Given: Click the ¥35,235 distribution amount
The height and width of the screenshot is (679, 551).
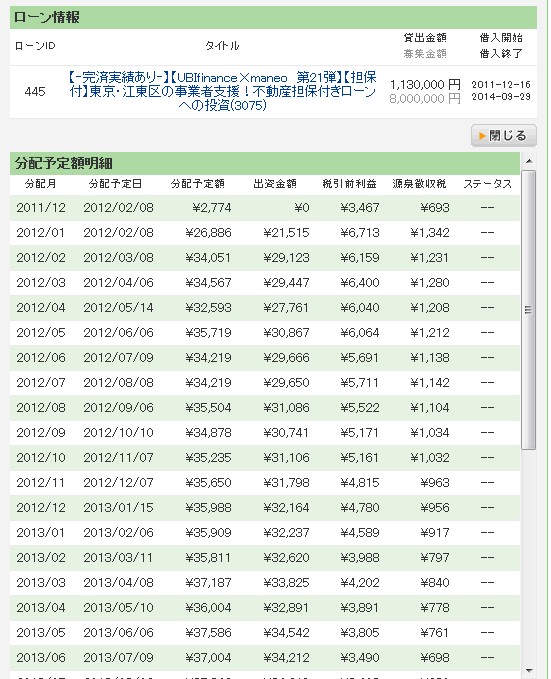Looking at the screenshot, I should [x=208, y=458].
